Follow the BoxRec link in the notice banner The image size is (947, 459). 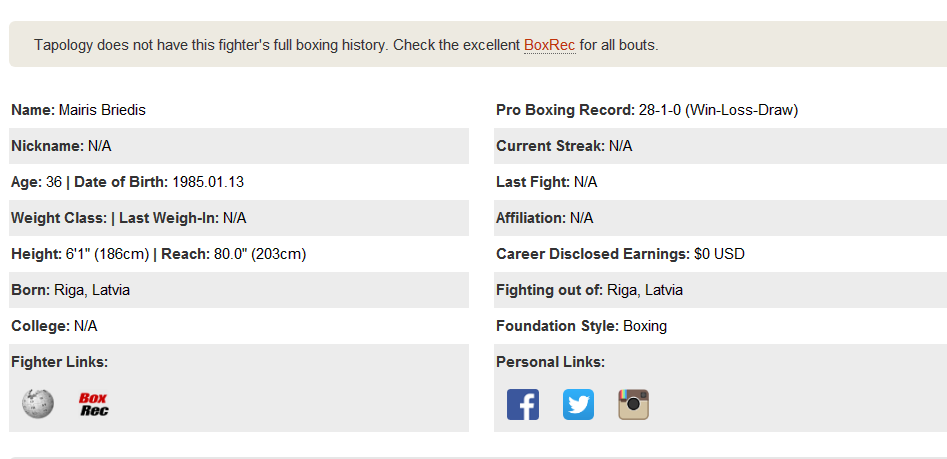pos(550,45)
